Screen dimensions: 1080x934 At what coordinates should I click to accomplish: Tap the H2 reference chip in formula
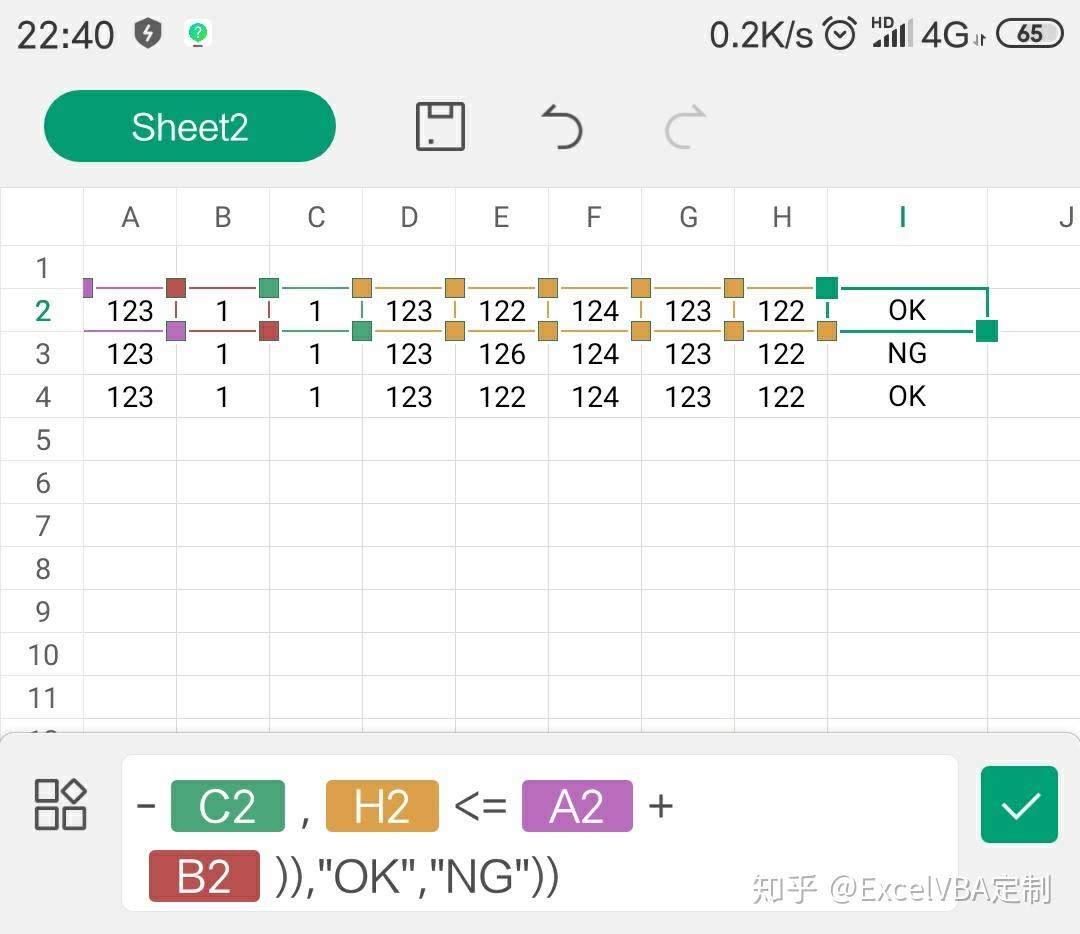[382, 806]
